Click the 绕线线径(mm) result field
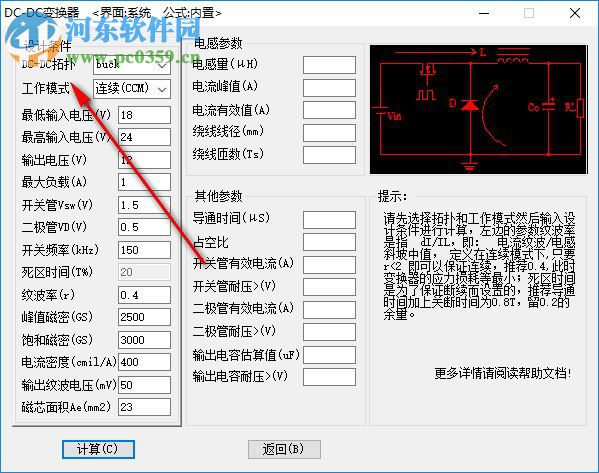 click(x=329, y=133)
